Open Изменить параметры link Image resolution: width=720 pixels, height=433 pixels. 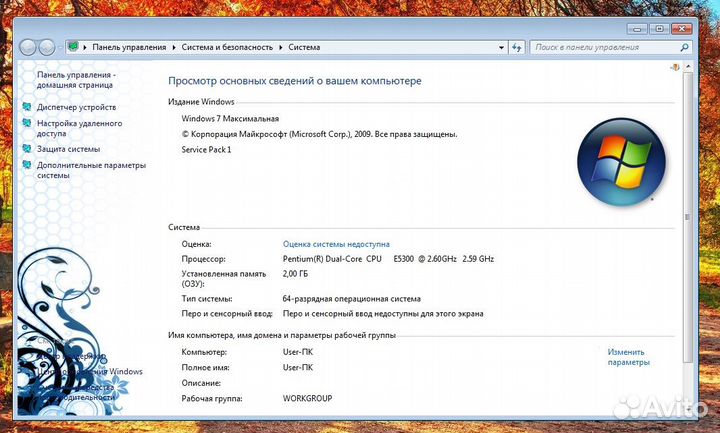click(628, 357)
